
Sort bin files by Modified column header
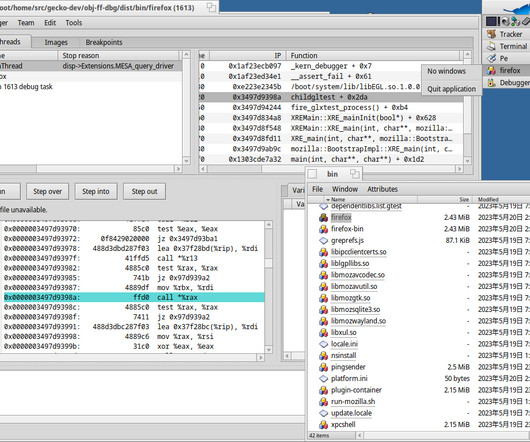(502, 199)
